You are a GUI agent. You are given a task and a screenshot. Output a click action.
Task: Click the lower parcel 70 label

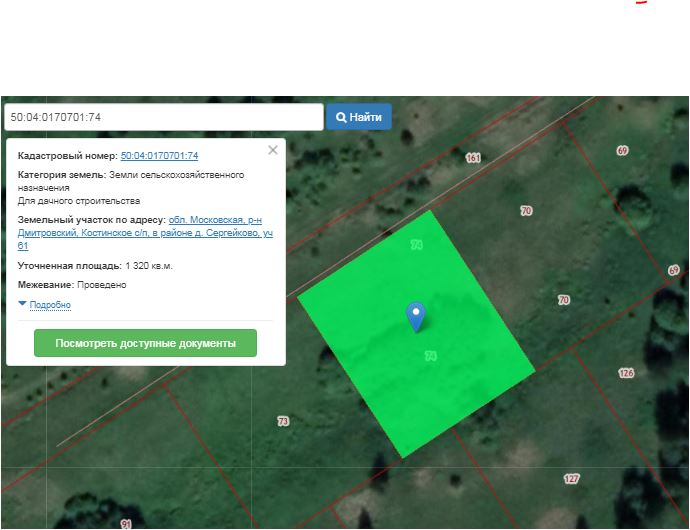(x=563, y=300)
